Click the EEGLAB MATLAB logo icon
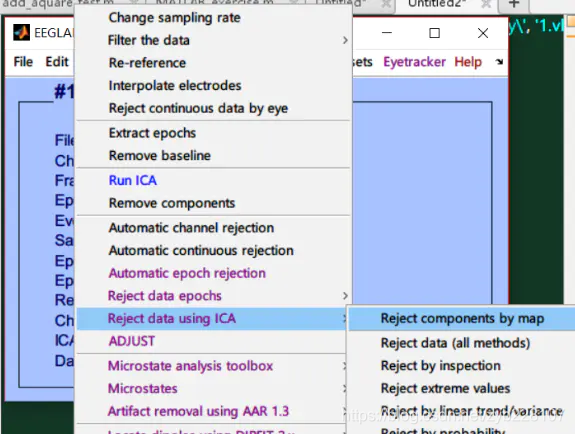575x434 pixels. [x=21, y=33]
